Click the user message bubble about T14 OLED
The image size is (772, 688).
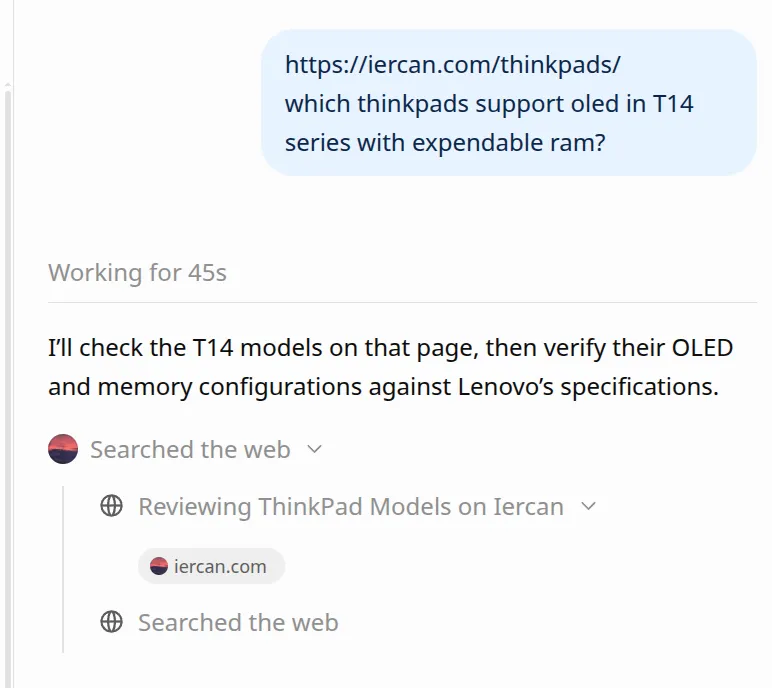click(x=509, y=102)
